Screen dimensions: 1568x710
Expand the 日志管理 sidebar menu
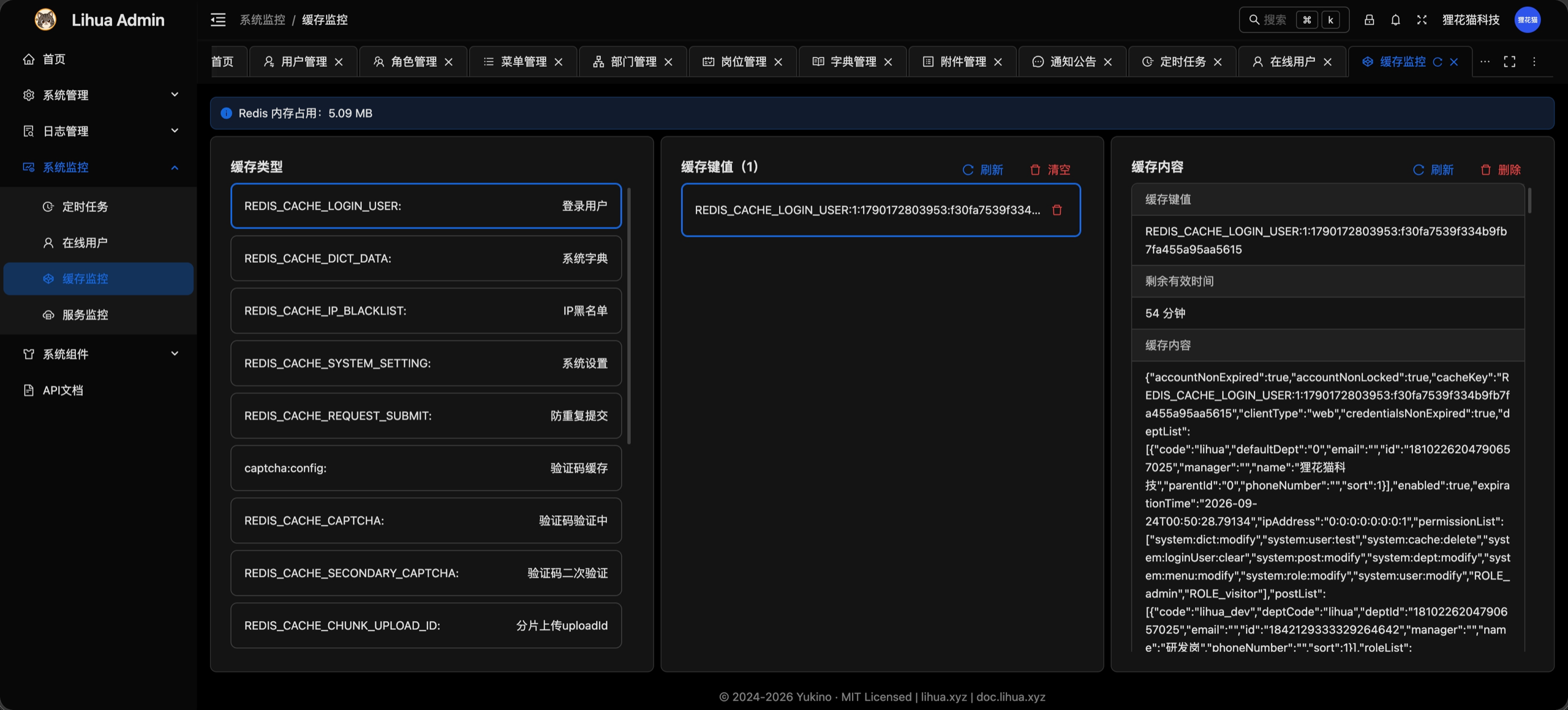point(98,131)
